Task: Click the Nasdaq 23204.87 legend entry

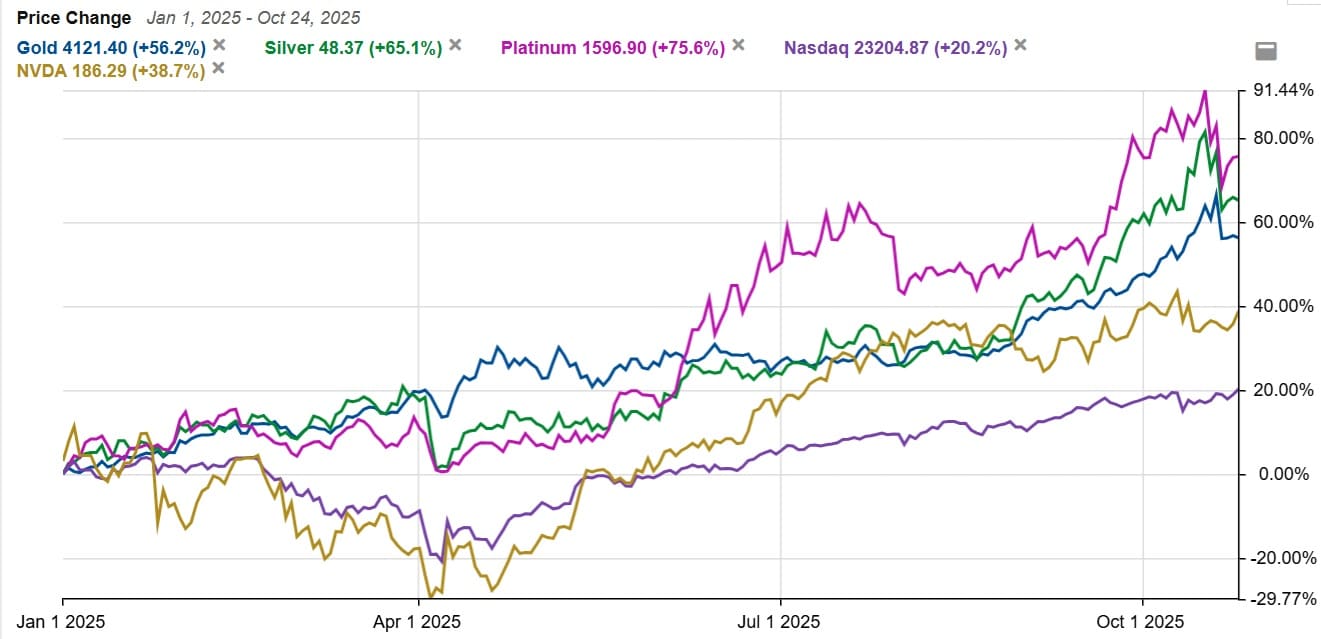Action: [x=895, y=47]
